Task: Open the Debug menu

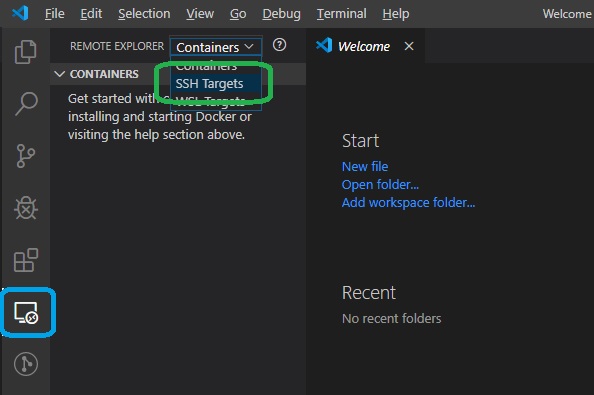Action: (281, 14)
